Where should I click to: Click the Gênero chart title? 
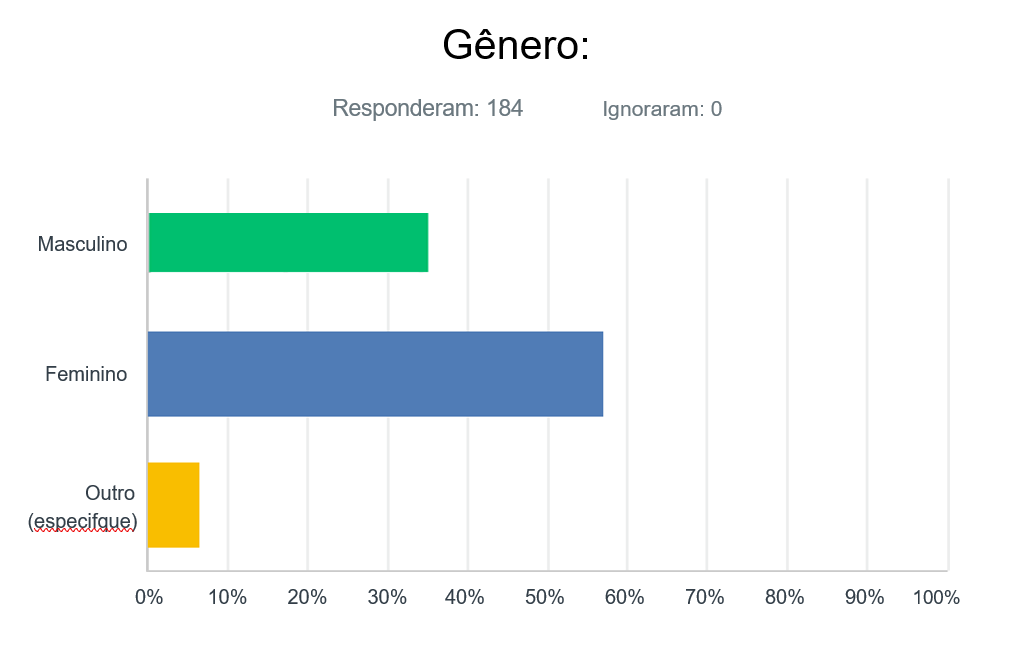click(516, 46)
